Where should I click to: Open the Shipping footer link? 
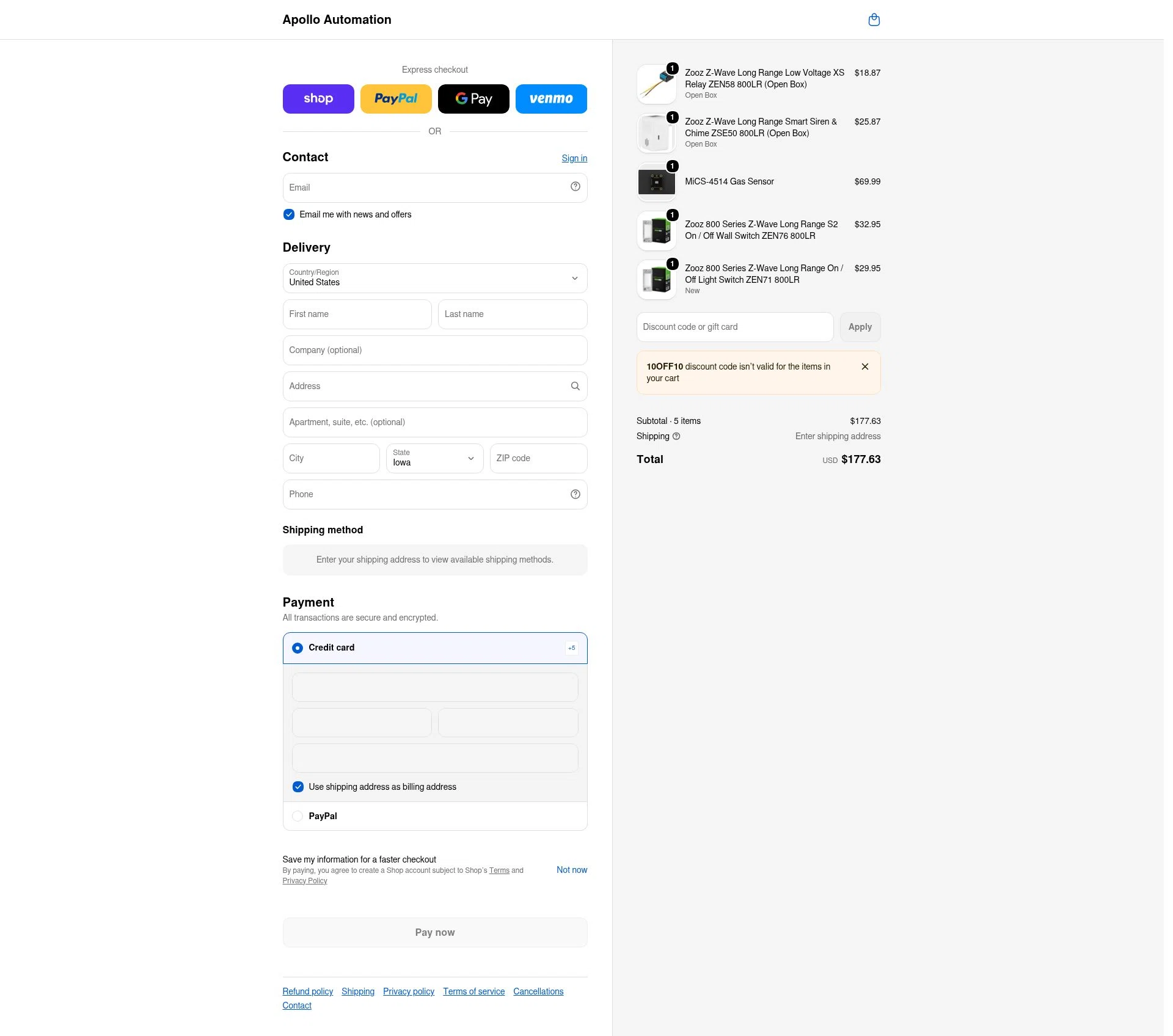(x=358, y=991)
